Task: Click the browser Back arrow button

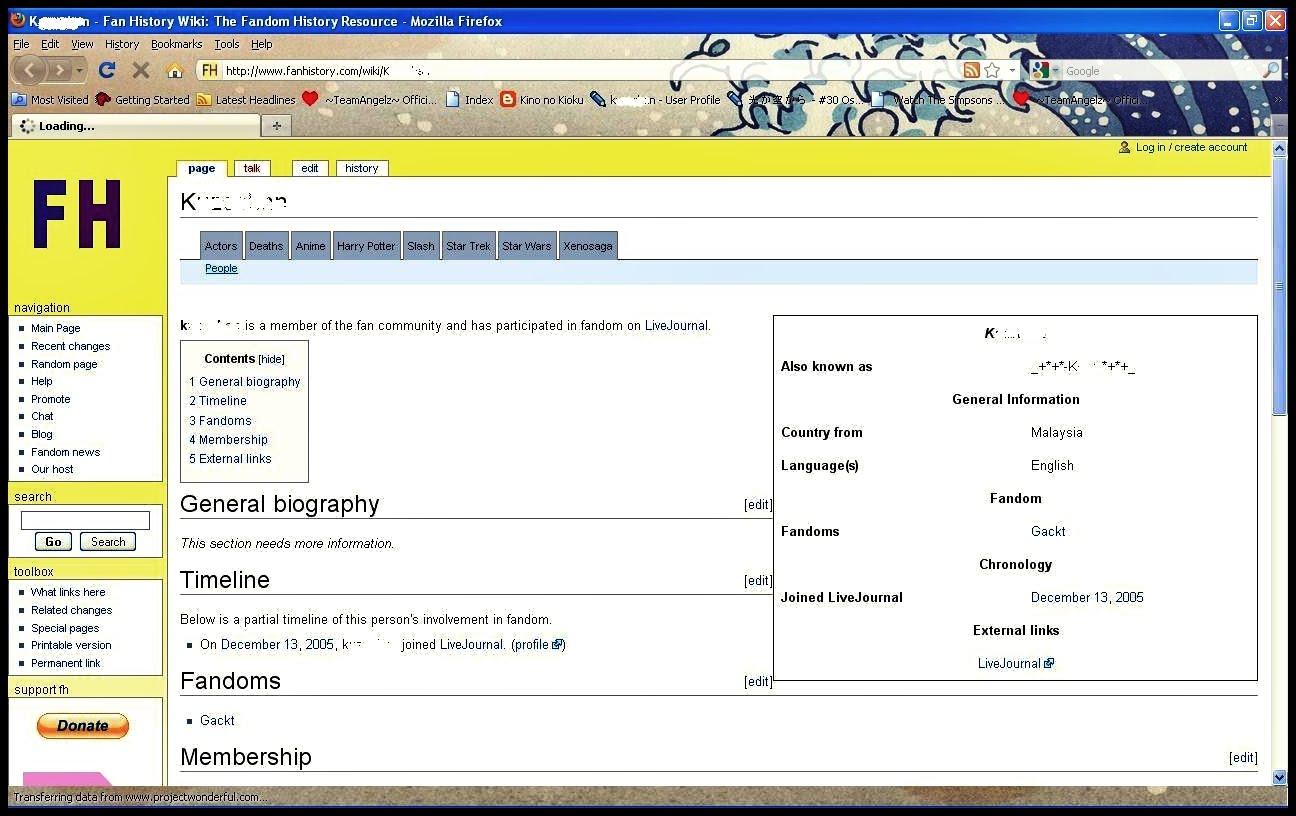Action: click(30, 70)
